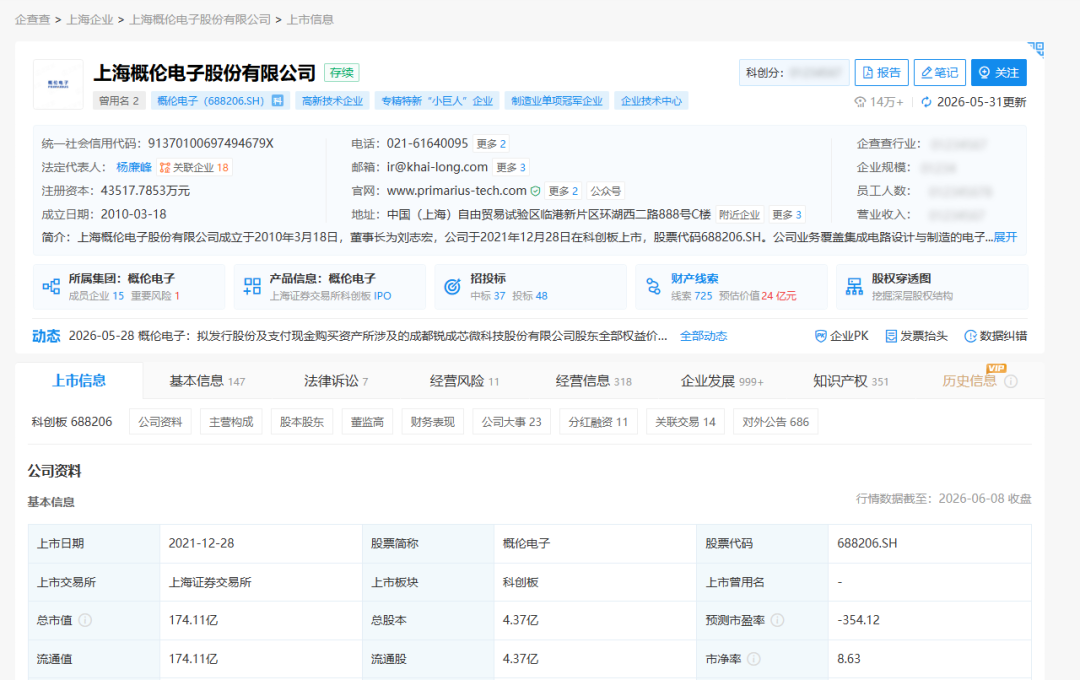The image size is (1080, 680).
Task: Open 投标 48 link
Action: (530, 296)
